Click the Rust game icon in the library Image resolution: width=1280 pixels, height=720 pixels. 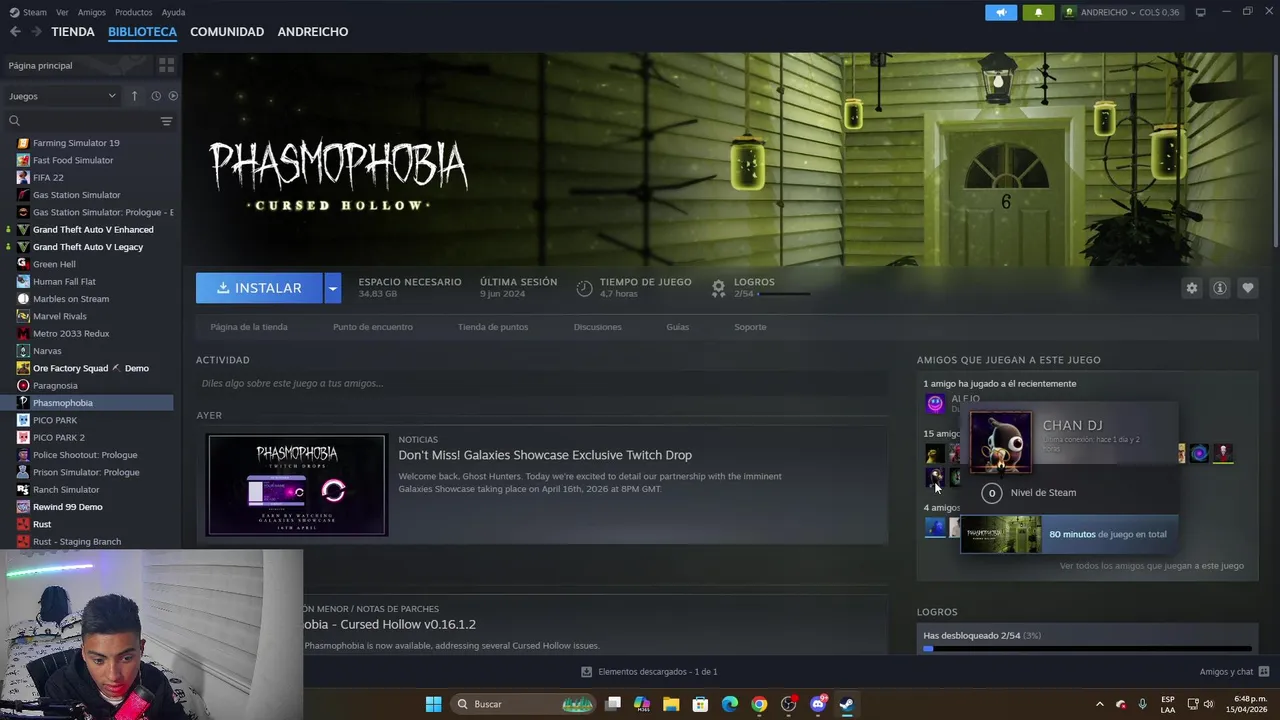coord(23,524)
